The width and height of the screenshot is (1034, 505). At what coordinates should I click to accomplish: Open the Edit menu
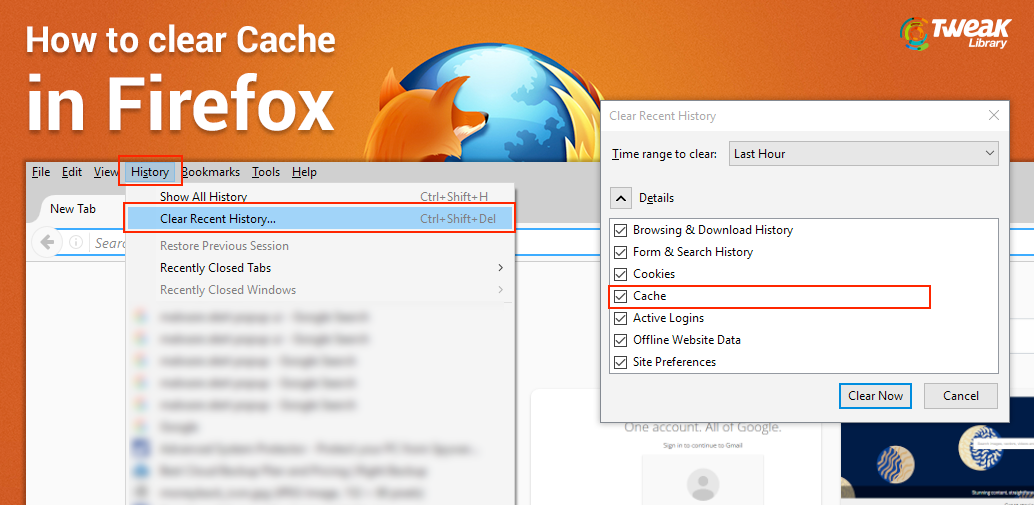[72, 172]
